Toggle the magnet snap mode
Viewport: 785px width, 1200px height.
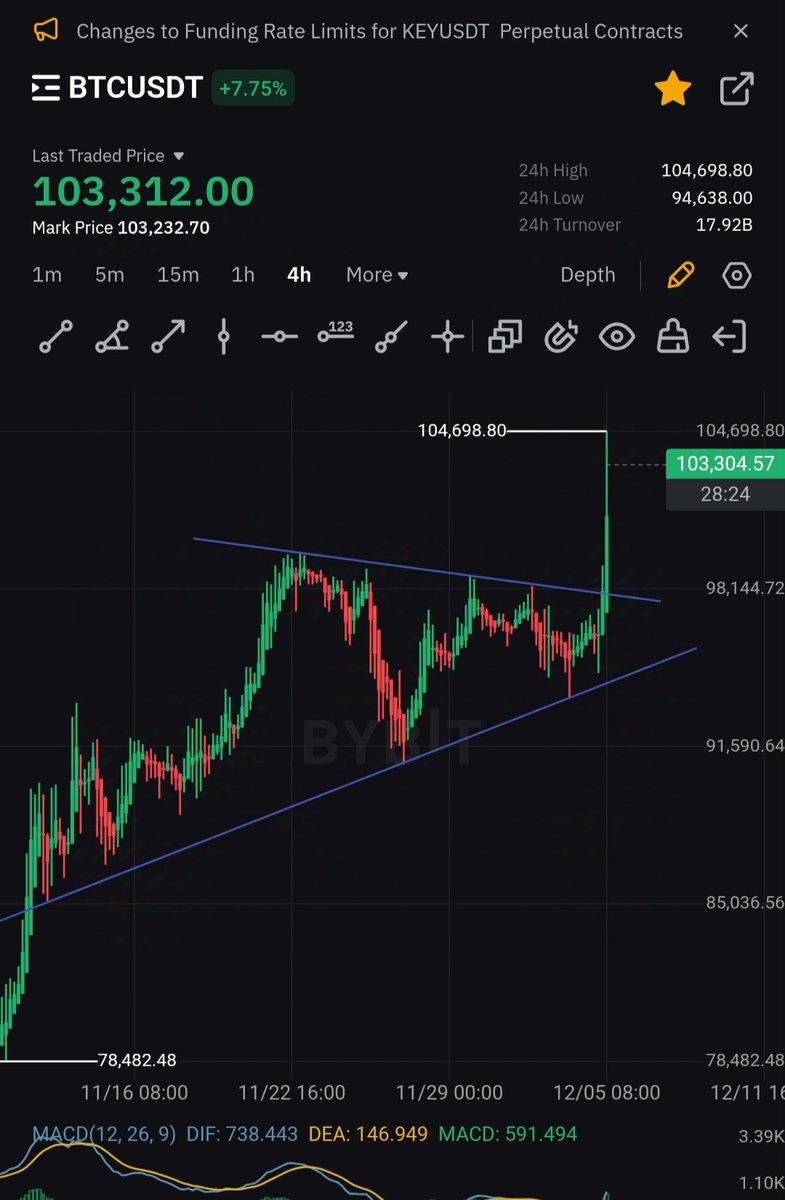pyautogui.click(x=561, y=337)
